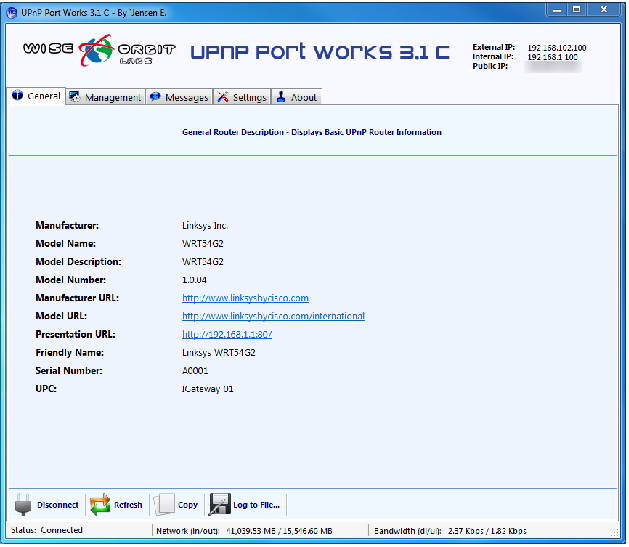Screen dimensions: 629x547
Task: Click the window resize grip in status bar
Action: coord(614,533)
